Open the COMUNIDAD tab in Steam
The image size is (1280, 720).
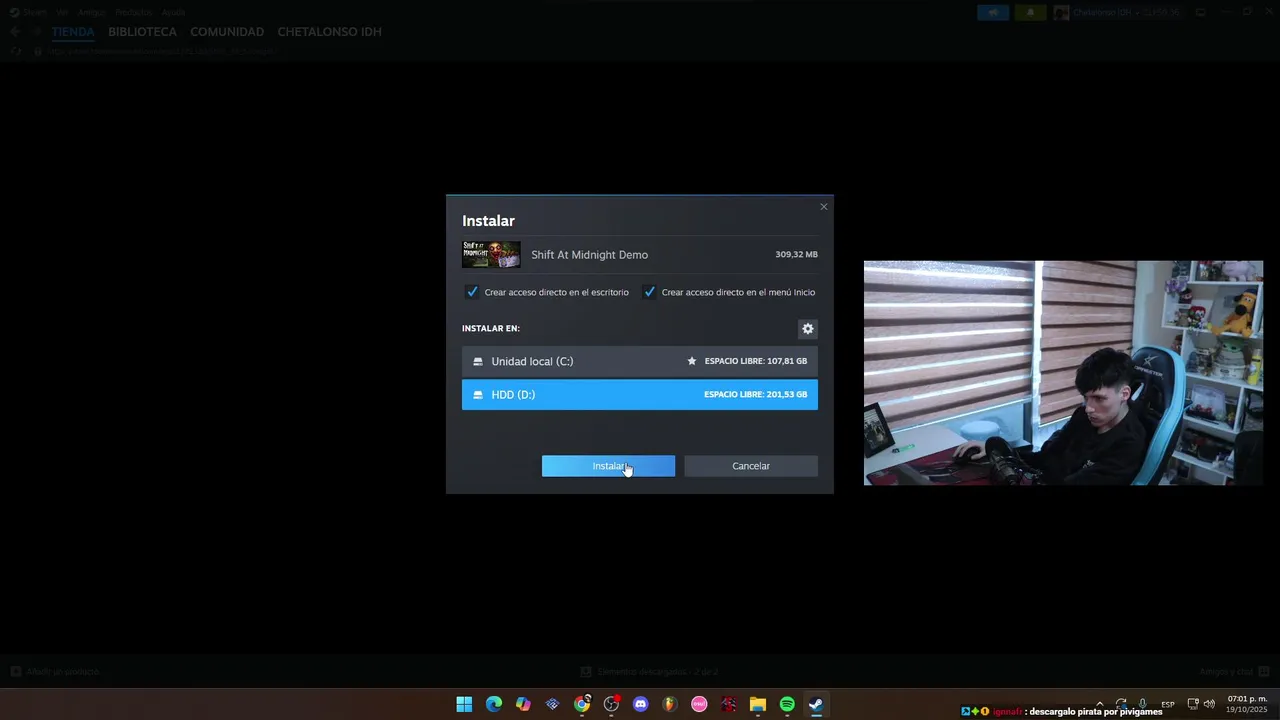(x=227, y=32)
